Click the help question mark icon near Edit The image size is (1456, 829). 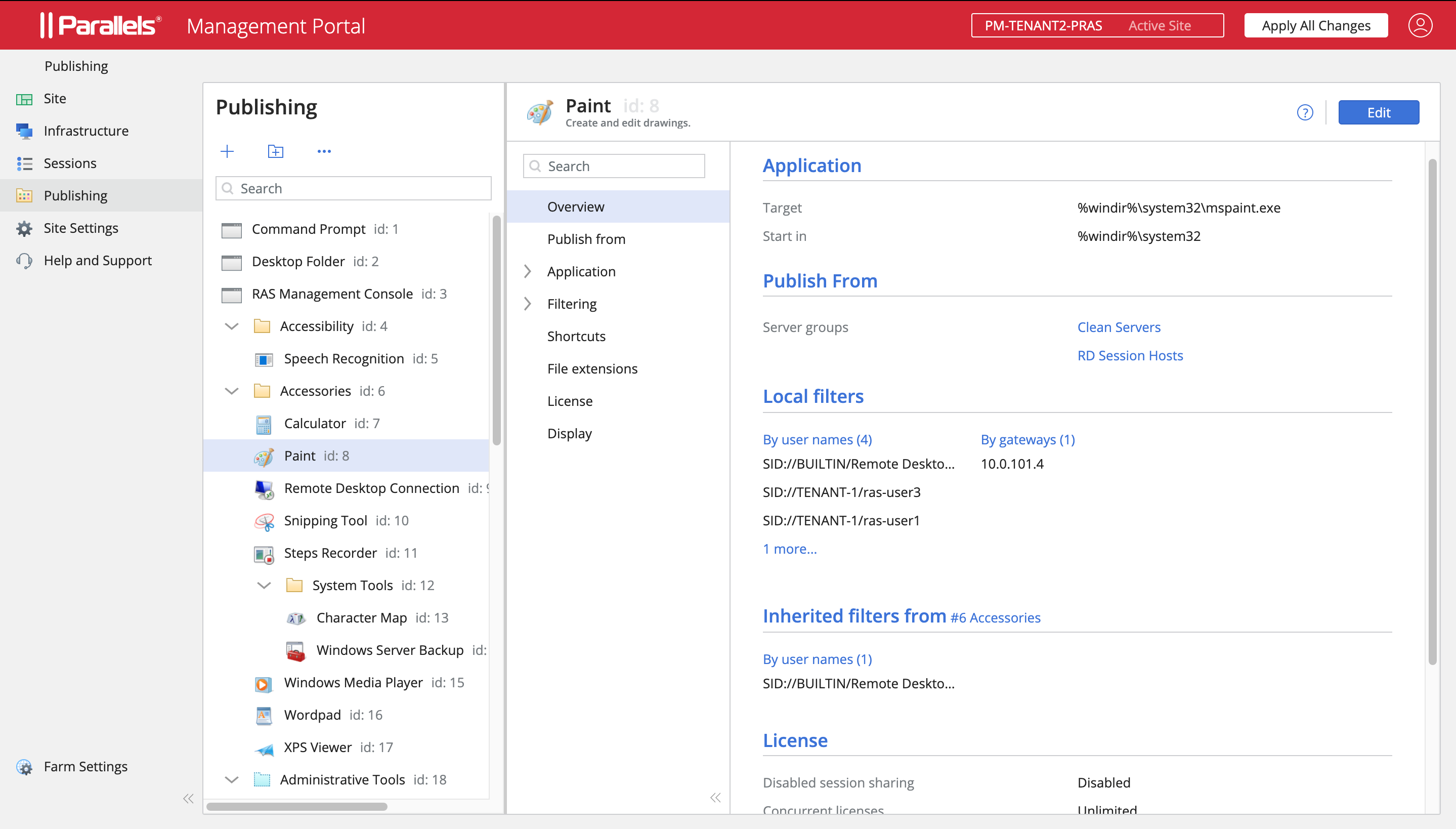coord(1305,112)
